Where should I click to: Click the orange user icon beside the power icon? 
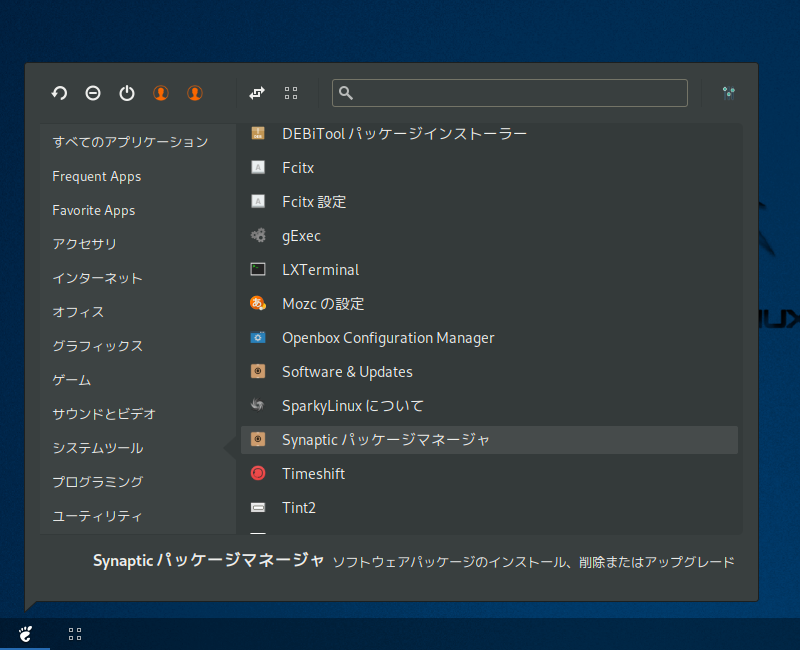(x=161, y=93)
